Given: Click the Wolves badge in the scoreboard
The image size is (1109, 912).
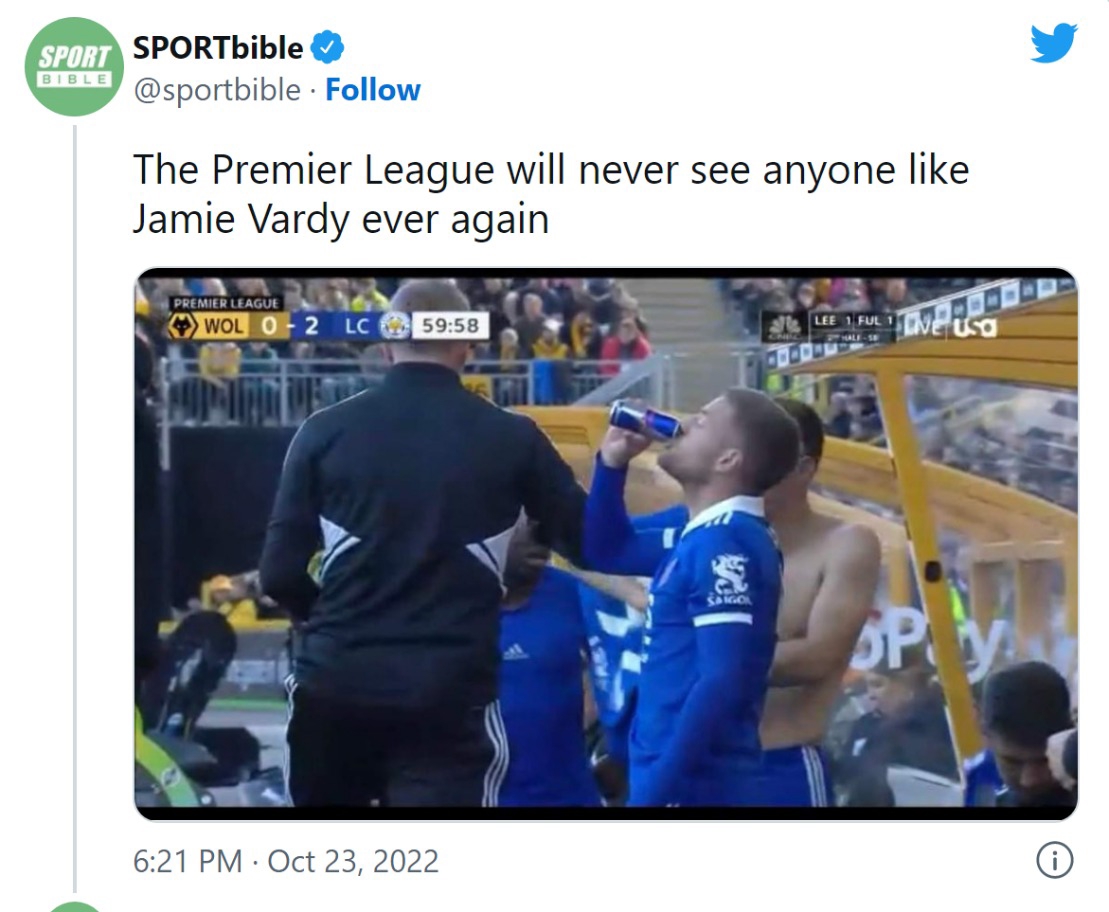Looking at the screenshot, I should tap(182, 325).
